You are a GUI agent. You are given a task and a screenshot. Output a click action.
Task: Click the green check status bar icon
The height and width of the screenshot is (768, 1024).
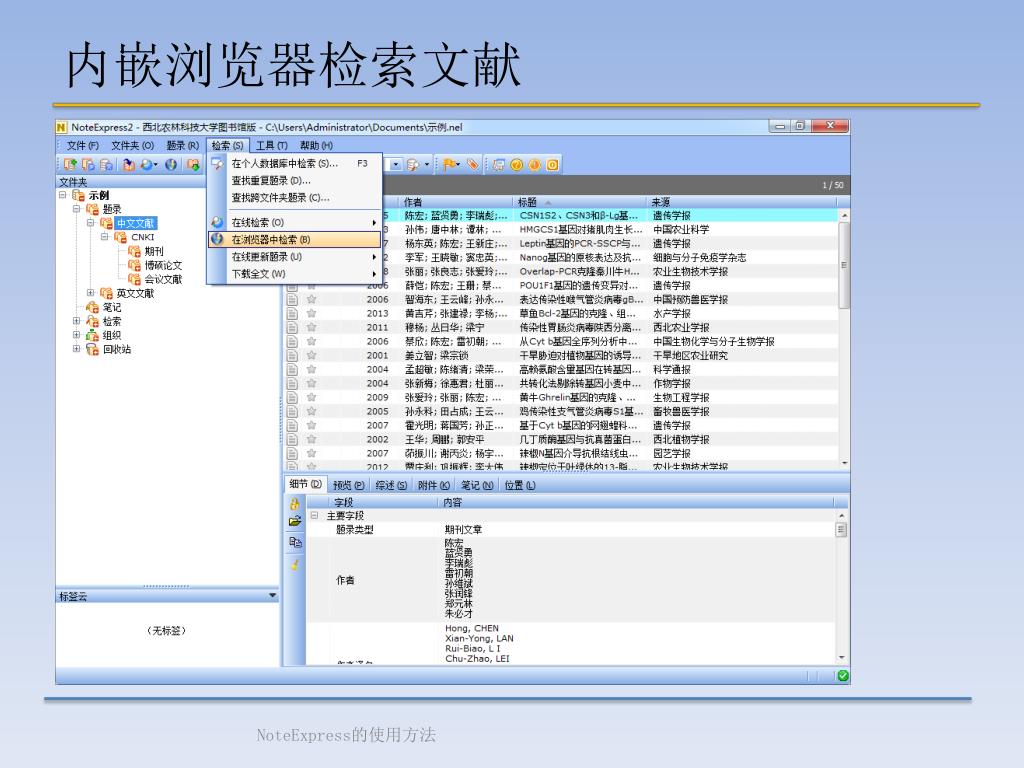pos(843,676)
